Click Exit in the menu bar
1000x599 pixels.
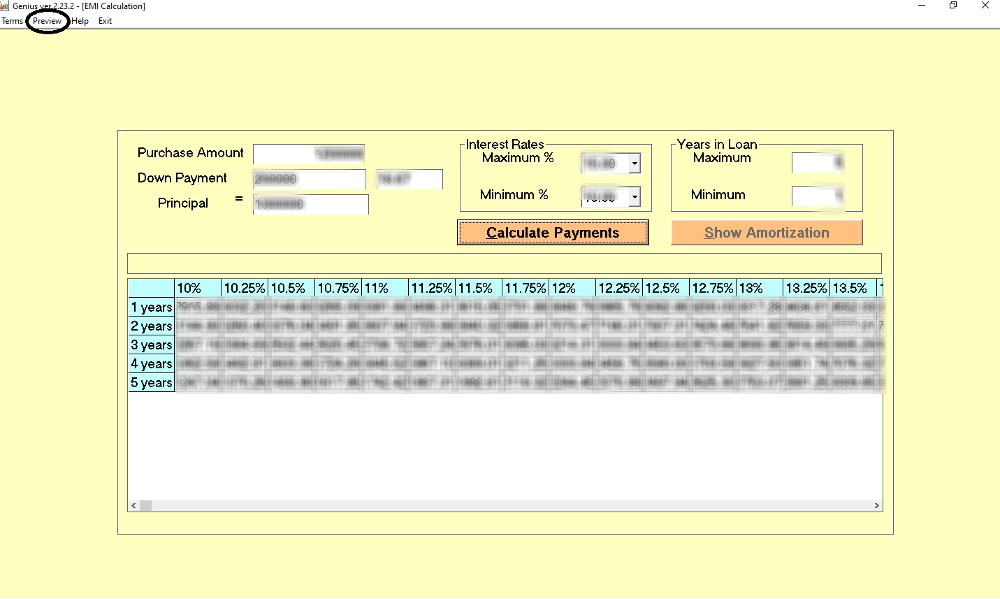coord(105,21)
